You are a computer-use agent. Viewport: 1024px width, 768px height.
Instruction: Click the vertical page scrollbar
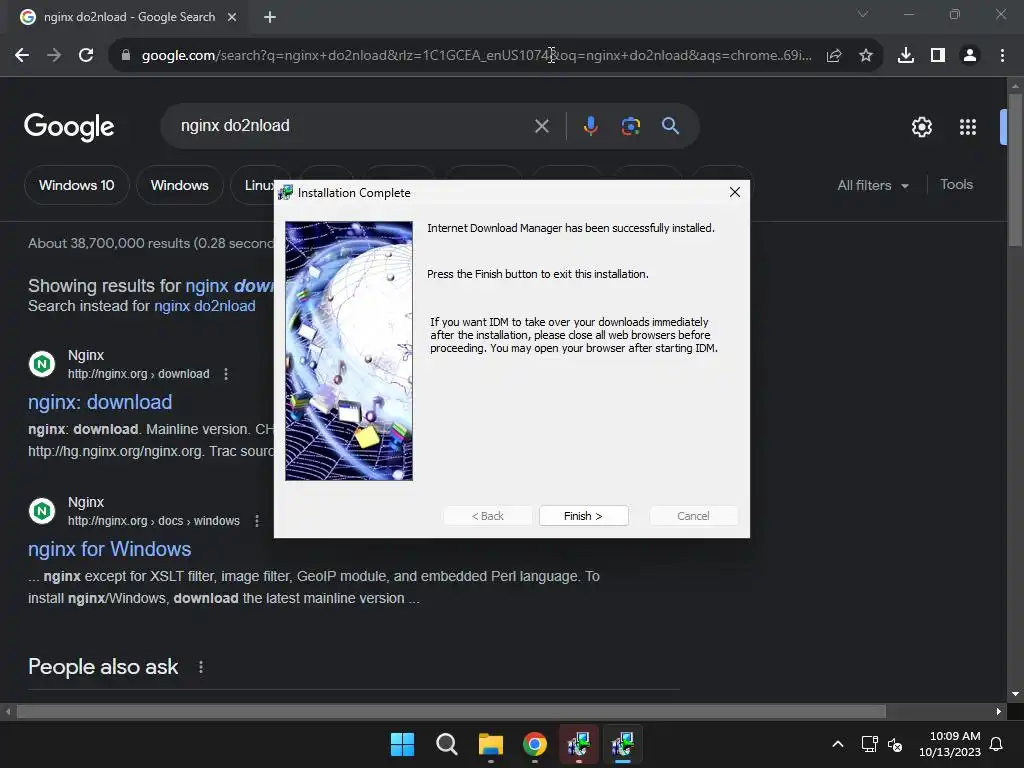(1015, 170)
